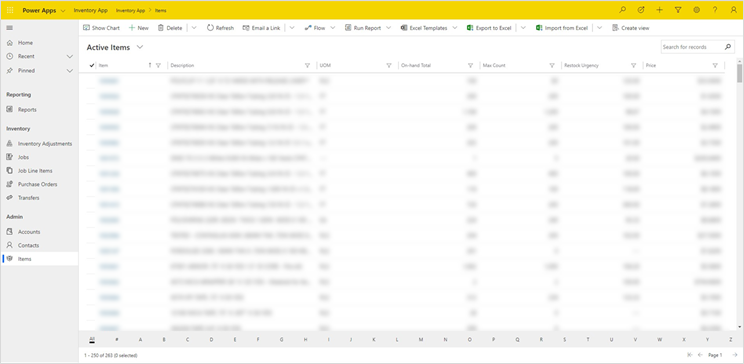
Task: Collapse the sidebar with the hamburger icon
Action: [x=9, y=28]
